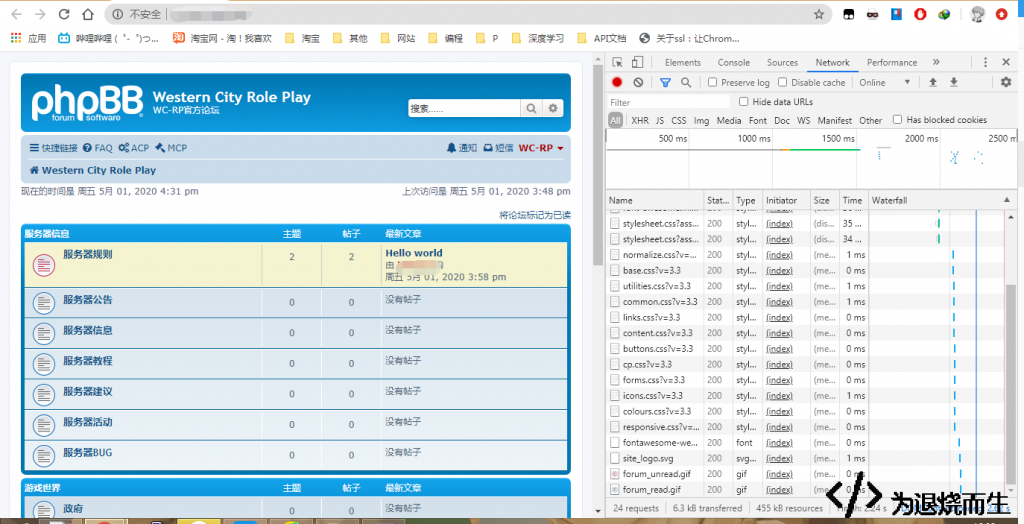Filter requests by Font type
1024x524 pixels.
click(x=758, y=120)
